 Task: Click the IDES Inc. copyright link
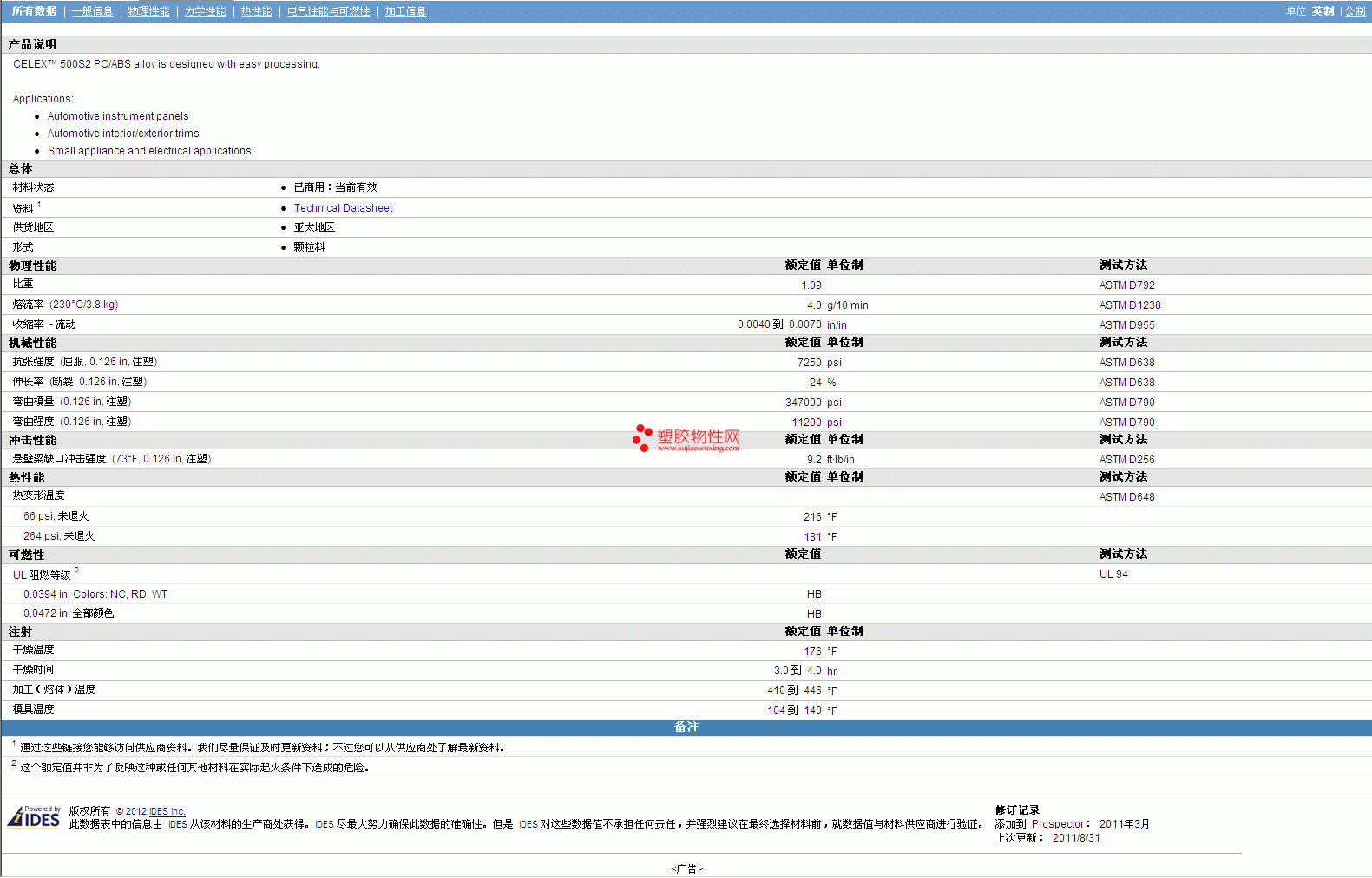click(x=167, y=811)
